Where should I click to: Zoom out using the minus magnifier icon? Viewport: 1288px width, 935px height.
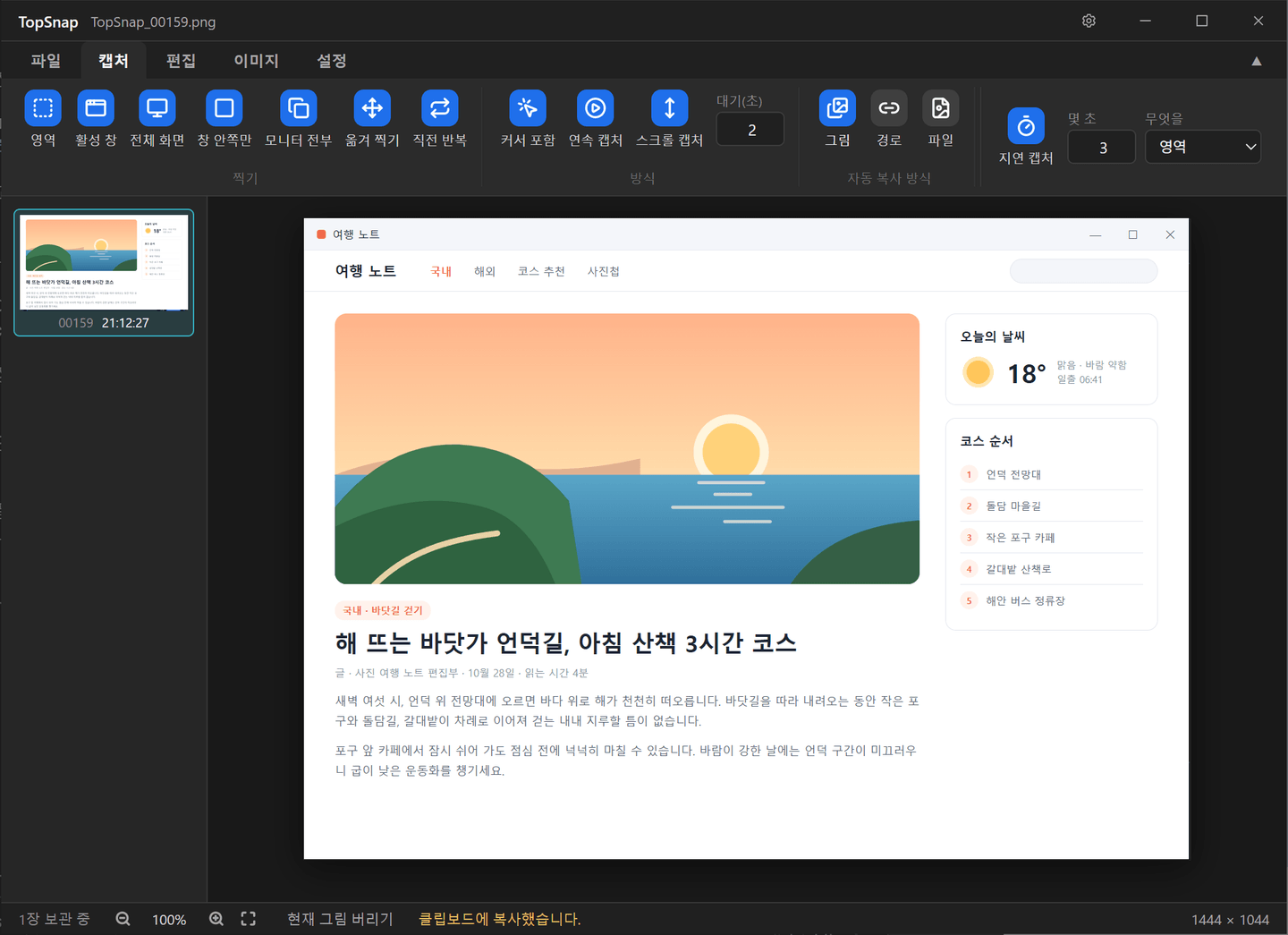[123, 919]
